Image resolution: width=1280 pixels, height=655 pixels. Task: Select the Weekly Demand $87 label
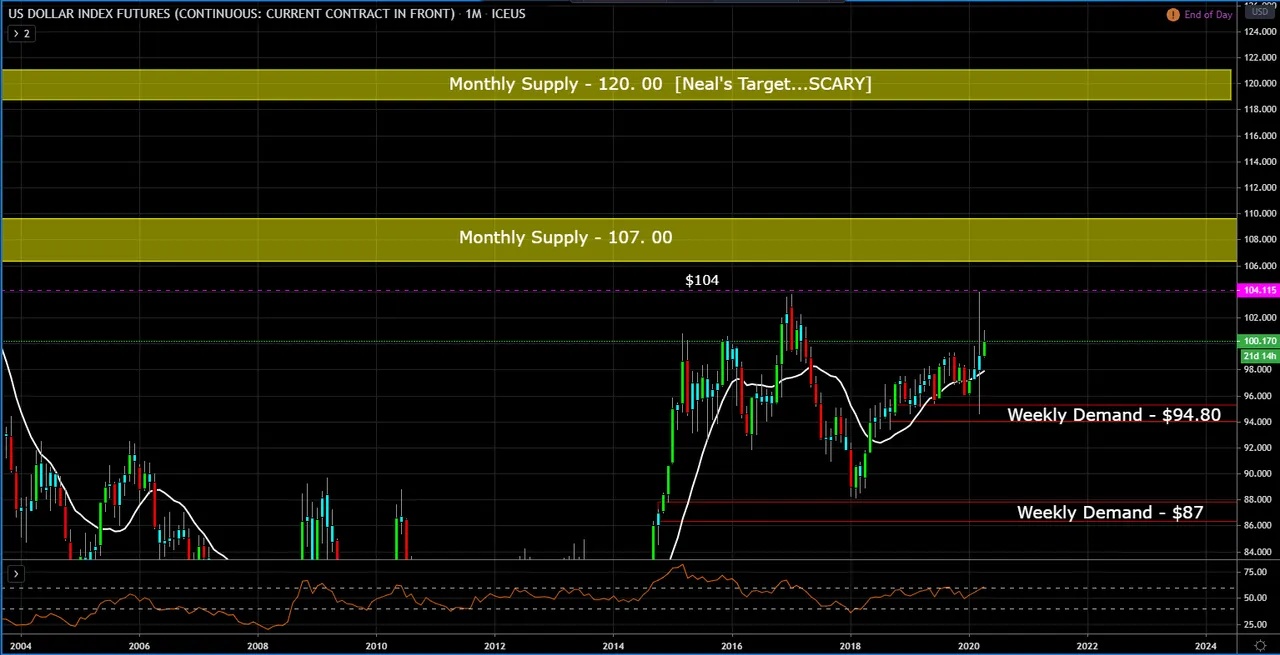(1110, 512)
